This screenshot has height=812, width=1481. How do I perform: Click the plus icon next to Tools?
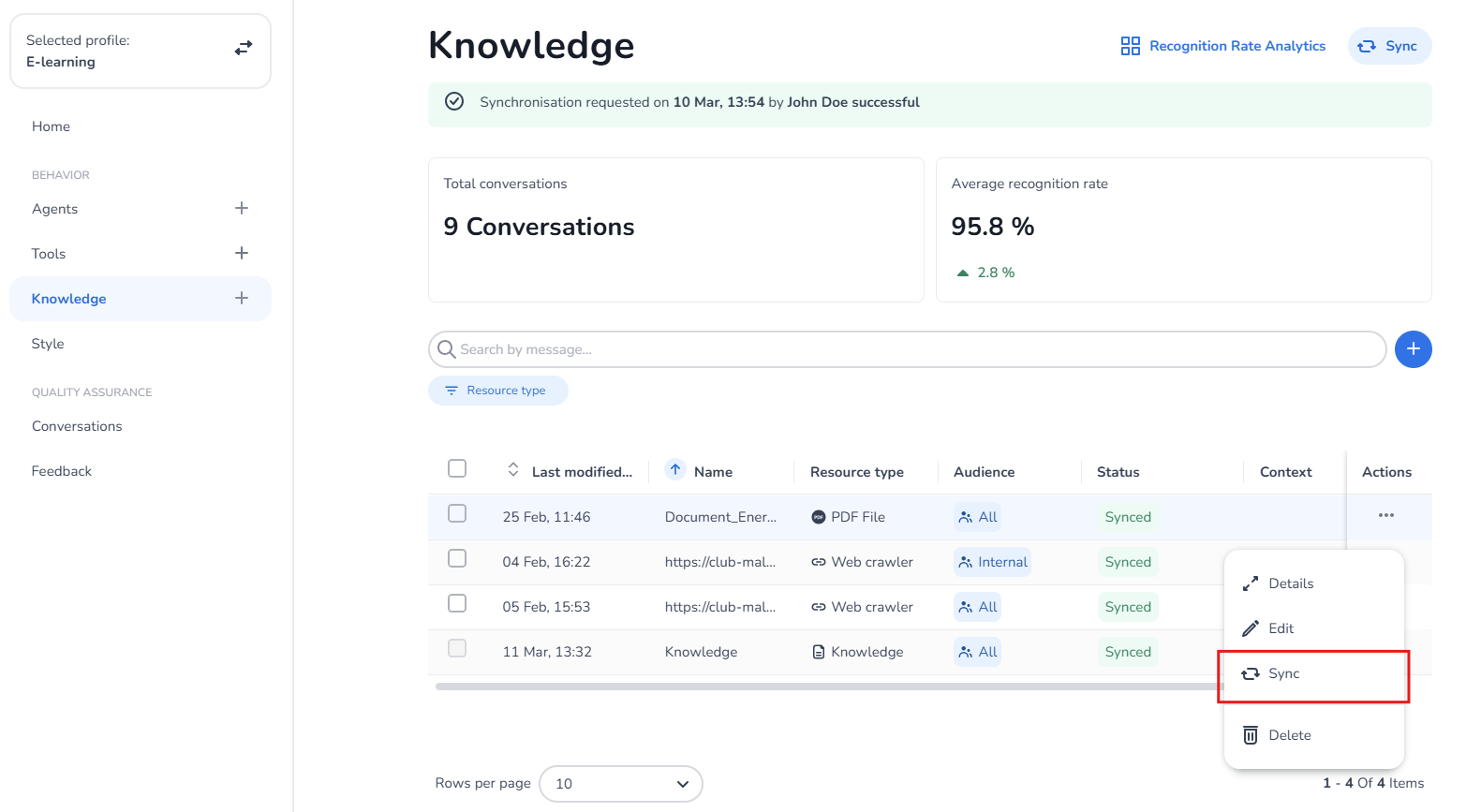point(242,253)
